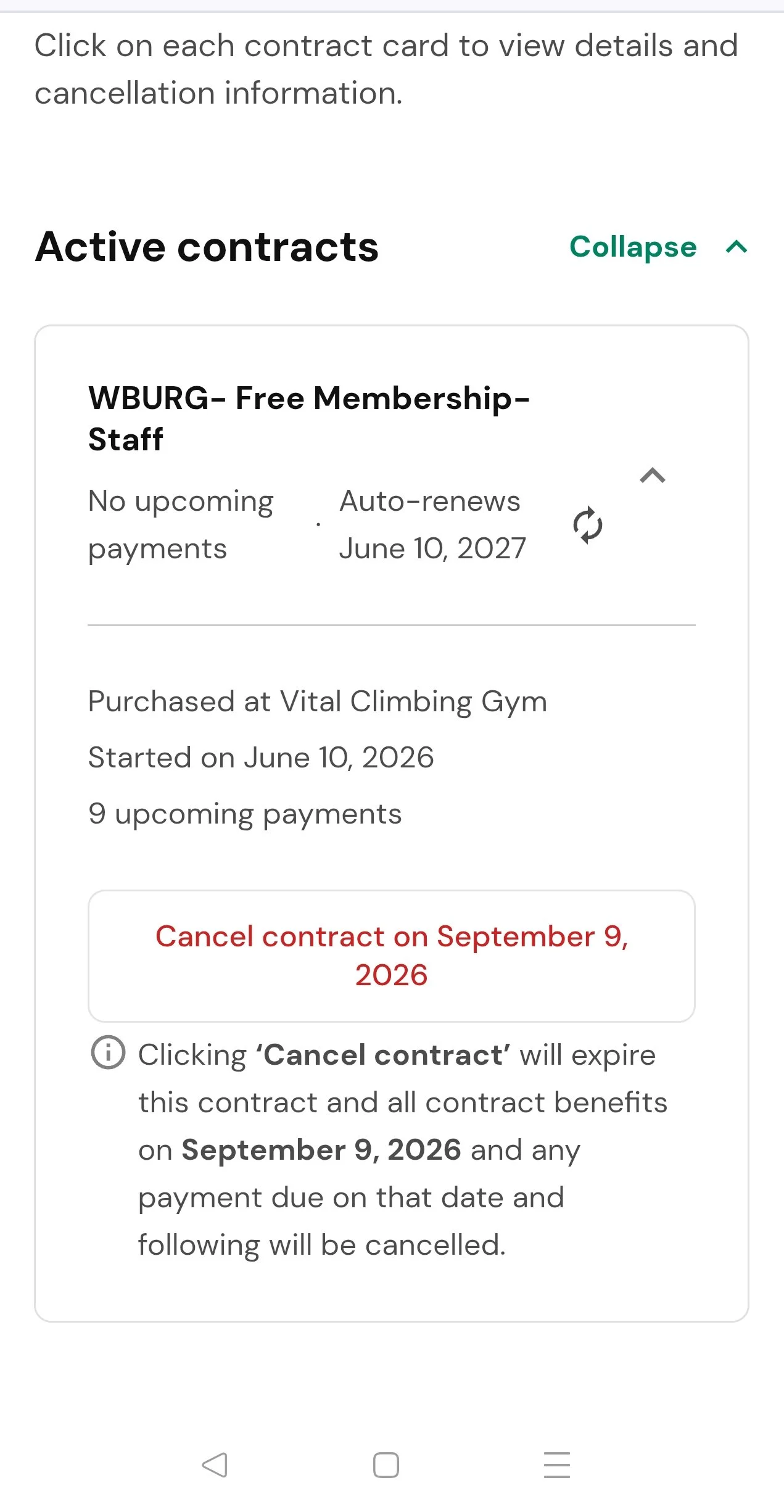Screen dimensions: 784x1512
Task: Open Android recent apps menu icon
Action: pyautogui.click(x=557, y=1464)
